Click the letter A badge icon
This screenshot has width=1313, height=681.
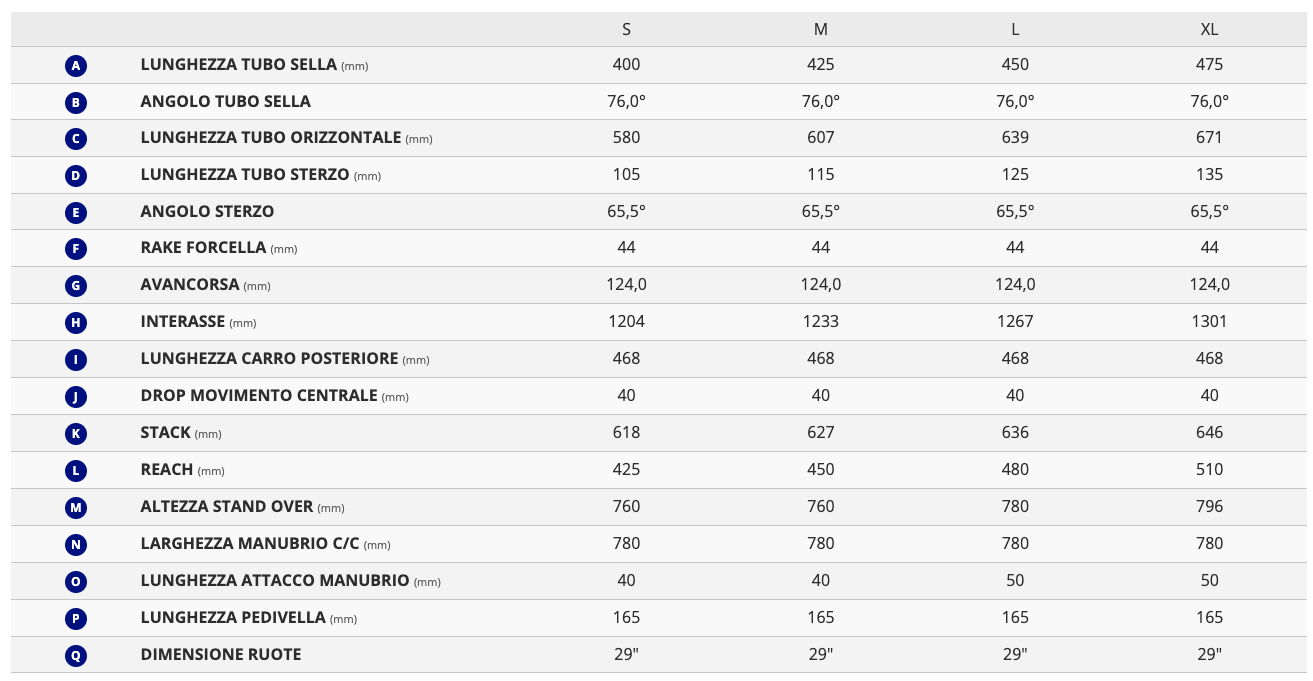point(76,66)
